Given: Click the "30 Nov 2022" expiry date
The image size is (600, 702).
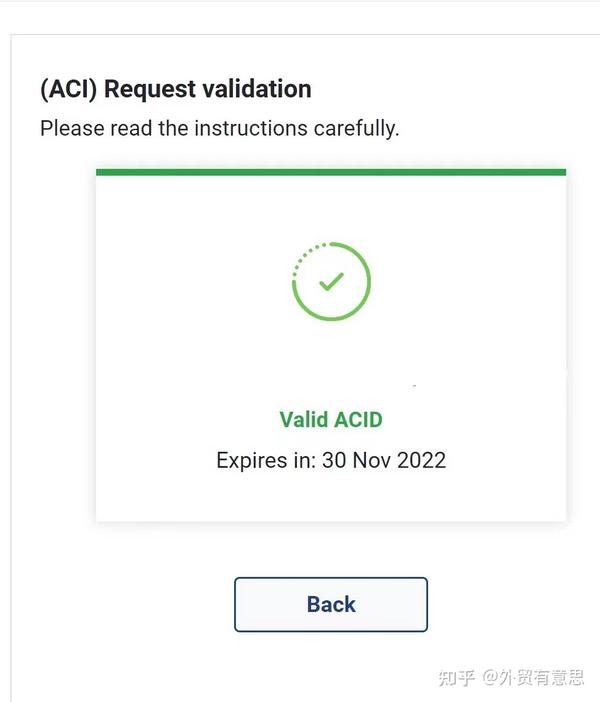Looking at the screenshot, I should click(x=384, y=461).
